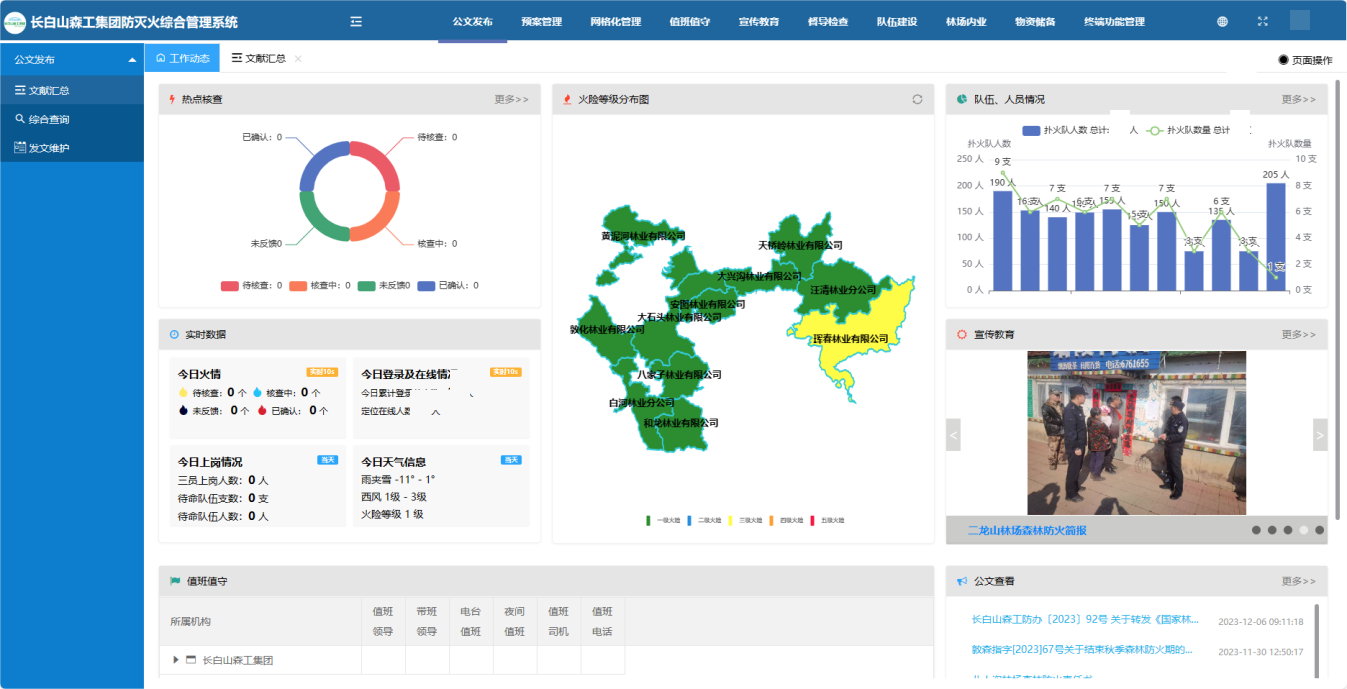Toggle the 核查中 legend item

319,285
